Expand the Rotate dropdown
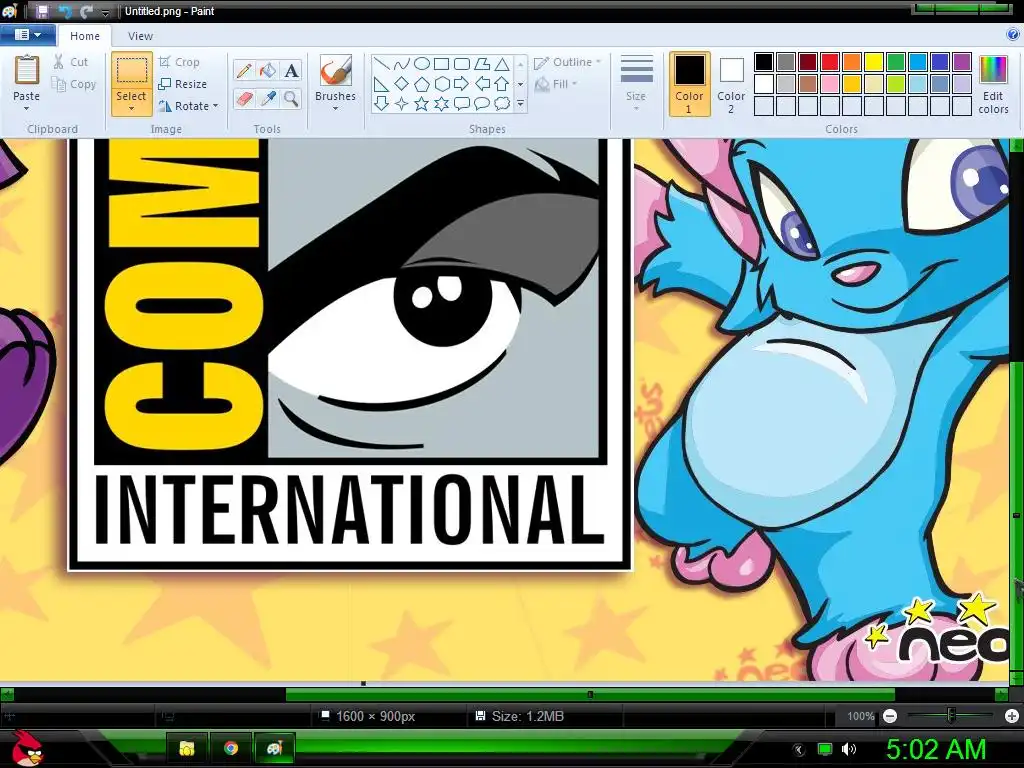The width and height of the screenshot is (1024, 768). [216, 106]
